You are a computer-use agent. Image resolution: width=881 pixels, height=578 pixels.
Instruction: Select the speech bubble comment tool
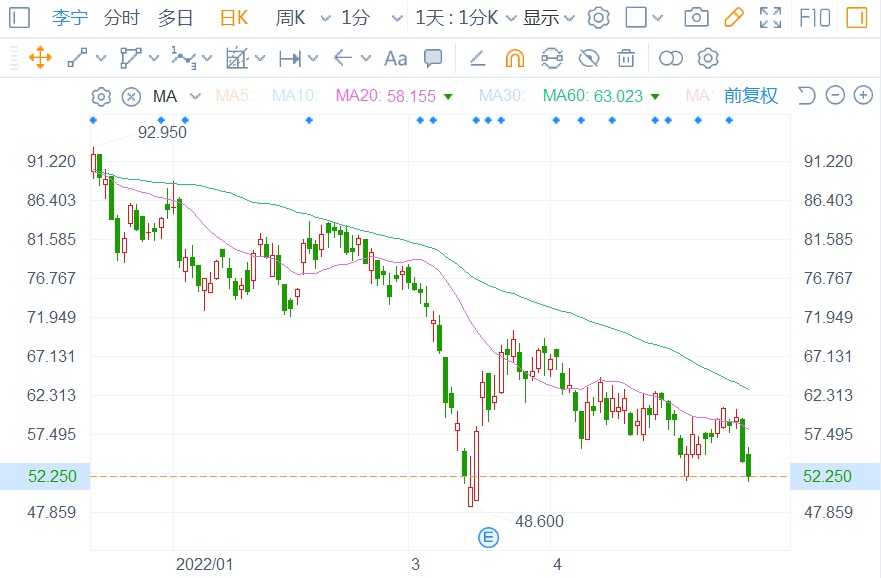[x=433, y=58]
